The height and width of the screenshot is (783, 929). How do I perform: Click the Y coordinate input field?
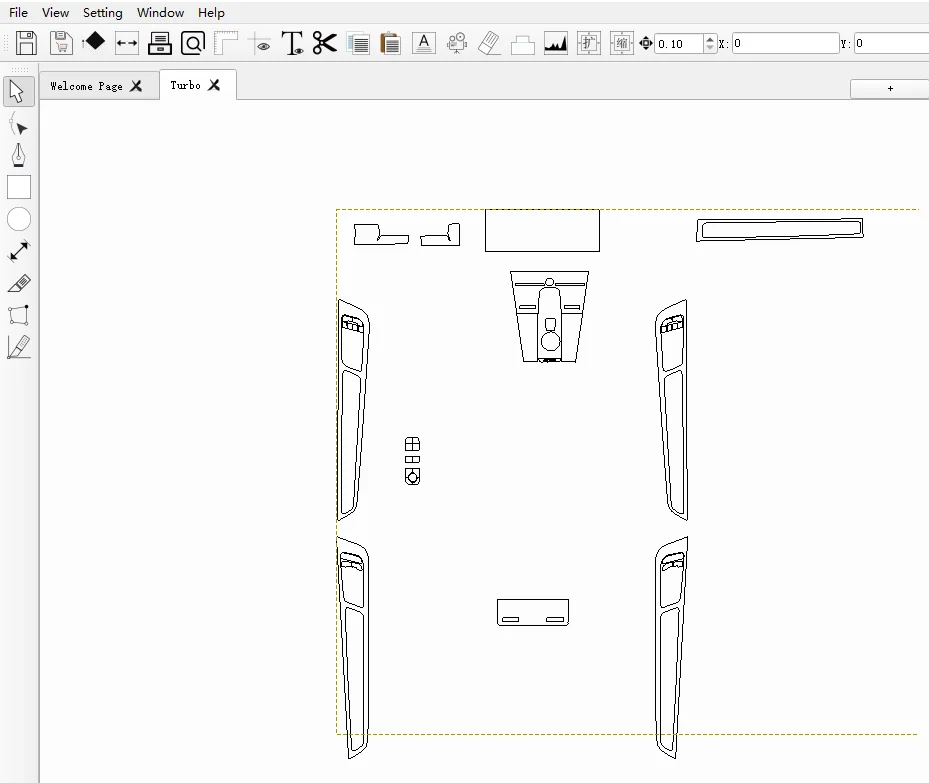pos(890,44)
